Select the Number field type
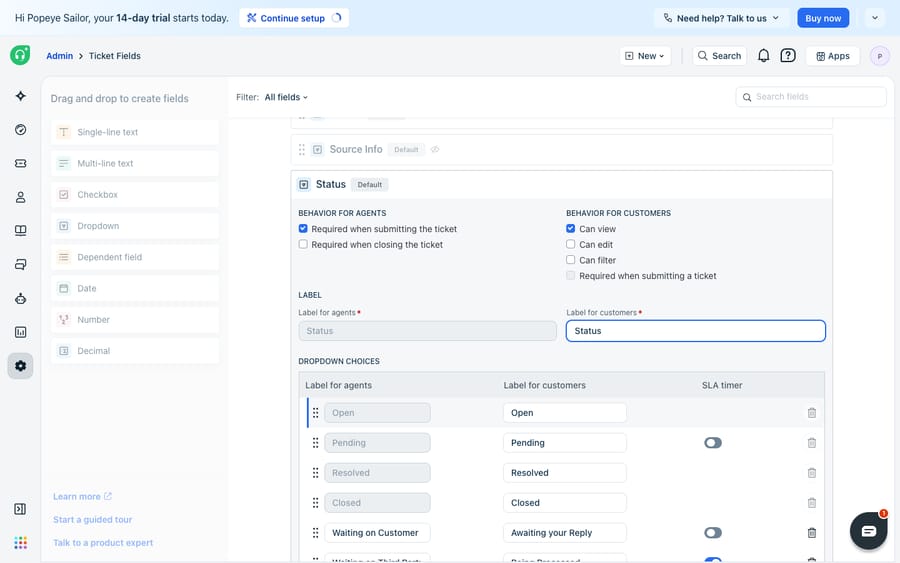 [x=135, y=320]
